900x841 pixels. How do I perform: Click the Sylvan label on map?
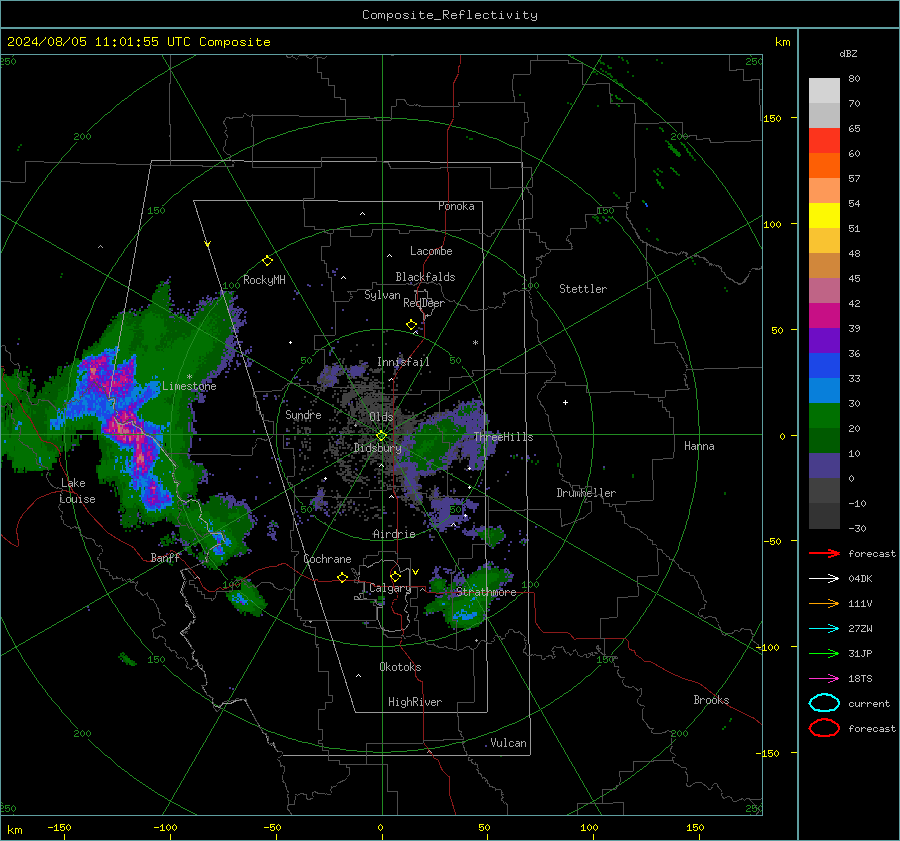[382, 296]
